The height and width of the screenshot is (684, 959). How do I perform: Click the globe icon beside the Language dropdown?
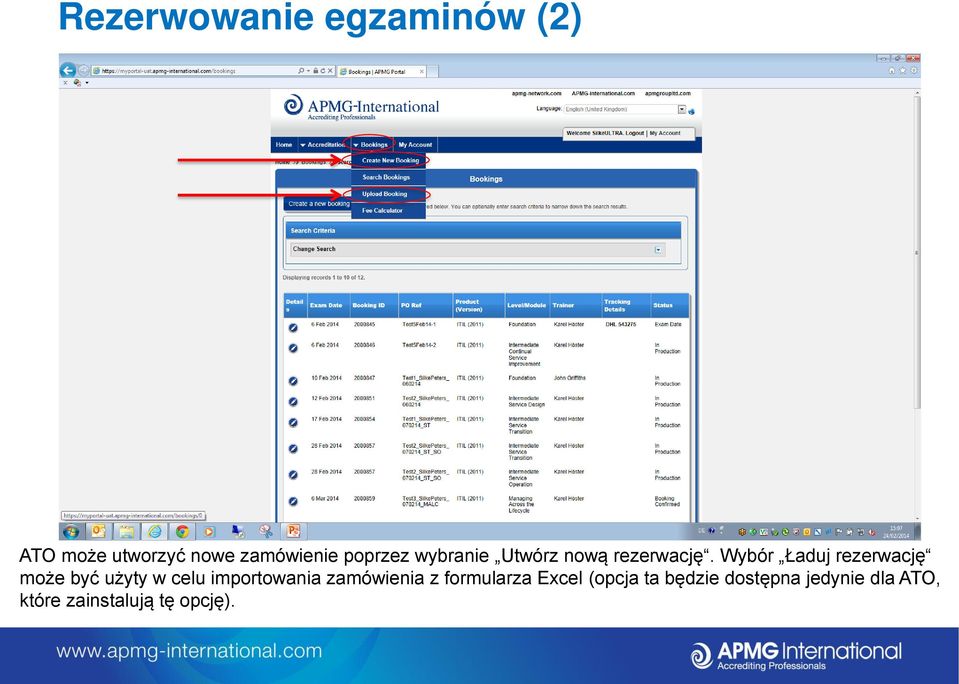[692, 111]
